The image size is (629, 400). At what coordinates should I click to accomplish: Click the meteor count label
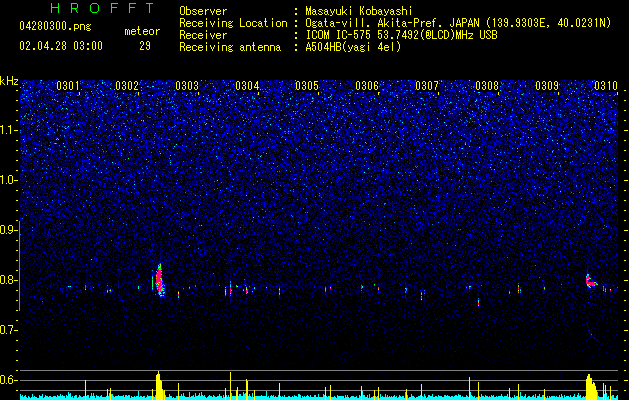pos(142,31)
